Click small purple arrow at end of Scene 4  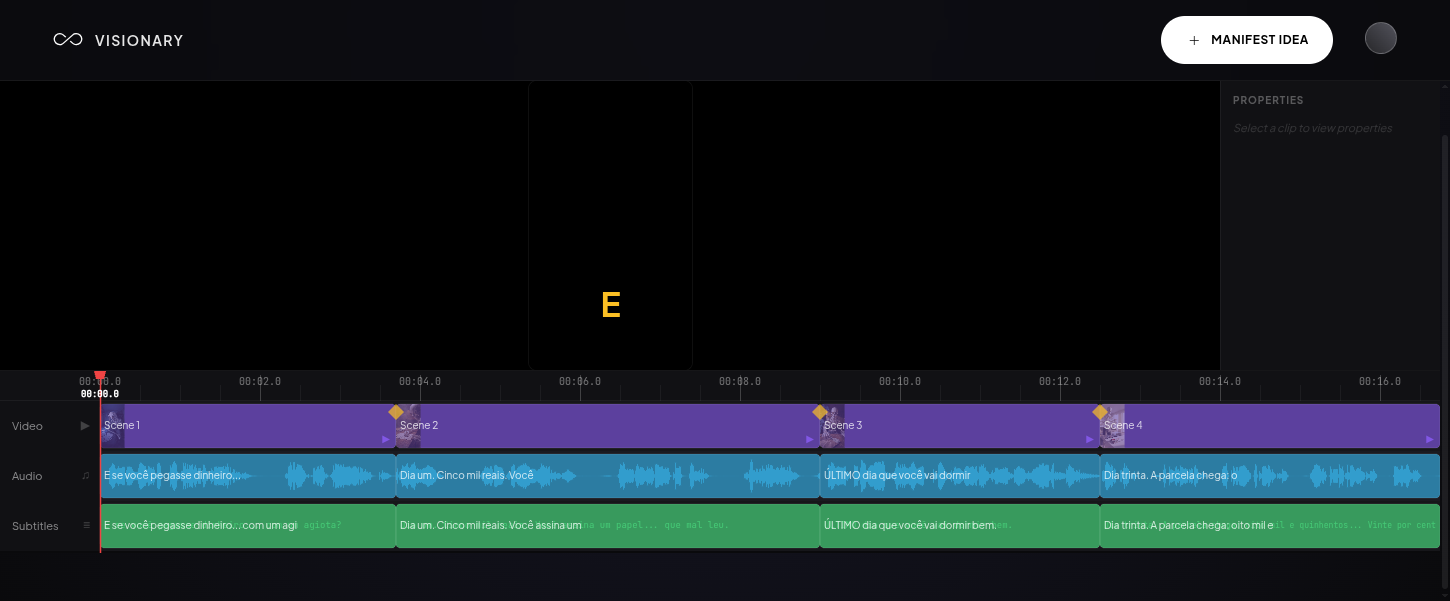[x=1430, y=439]
